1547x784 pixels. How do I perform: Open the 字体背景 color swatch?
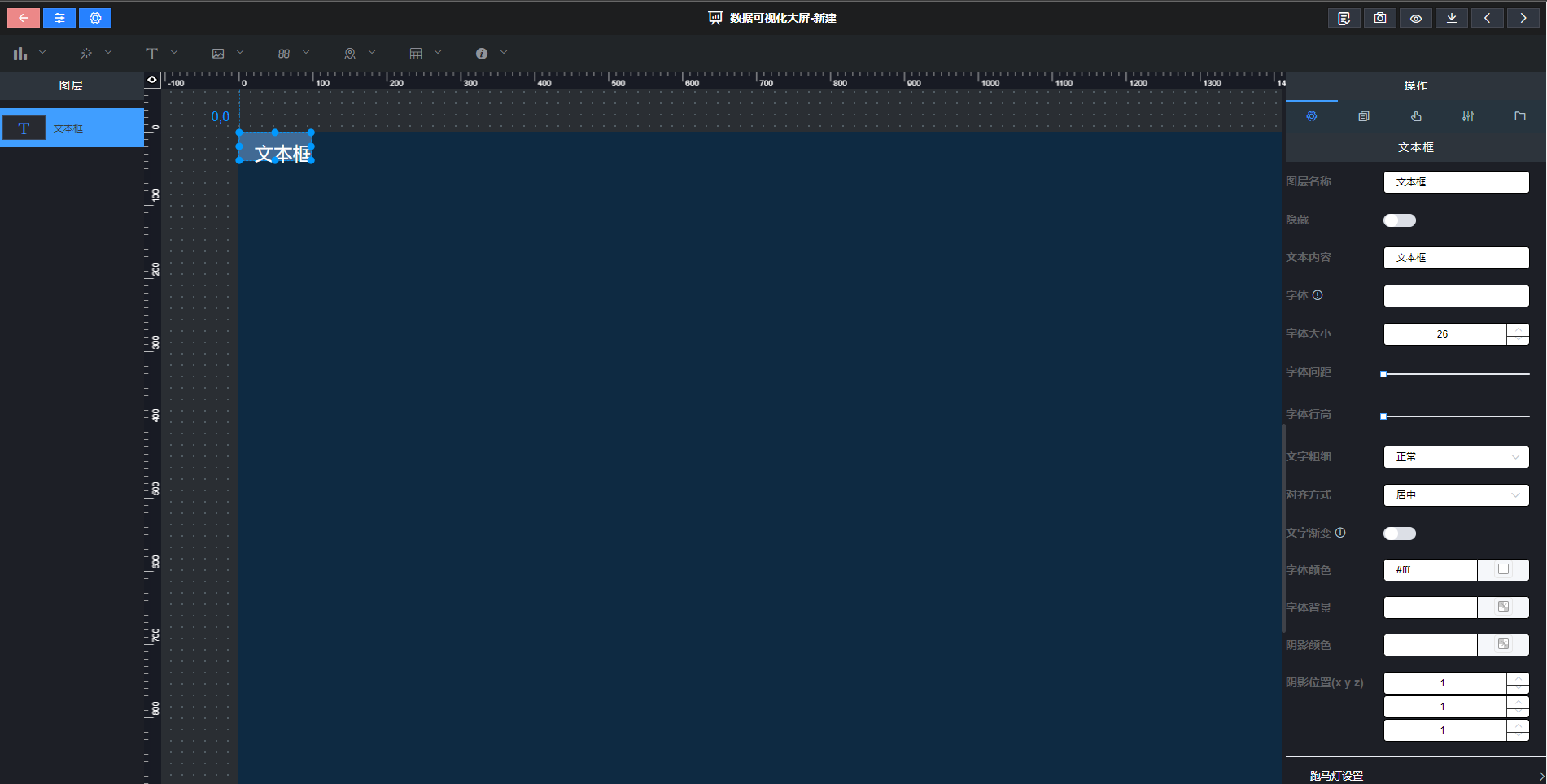[x=1503, y=608]
